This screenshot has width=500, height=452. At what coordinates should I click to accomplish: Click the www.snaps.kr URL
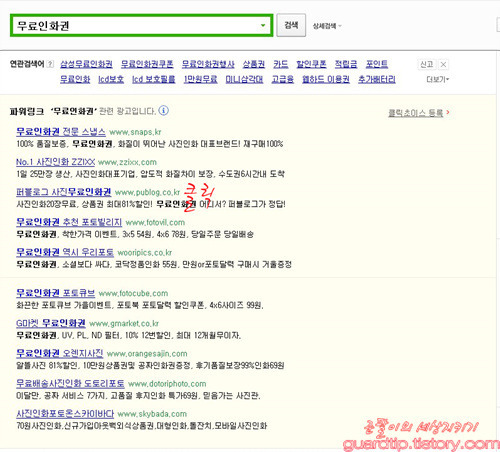coord(135,132)
